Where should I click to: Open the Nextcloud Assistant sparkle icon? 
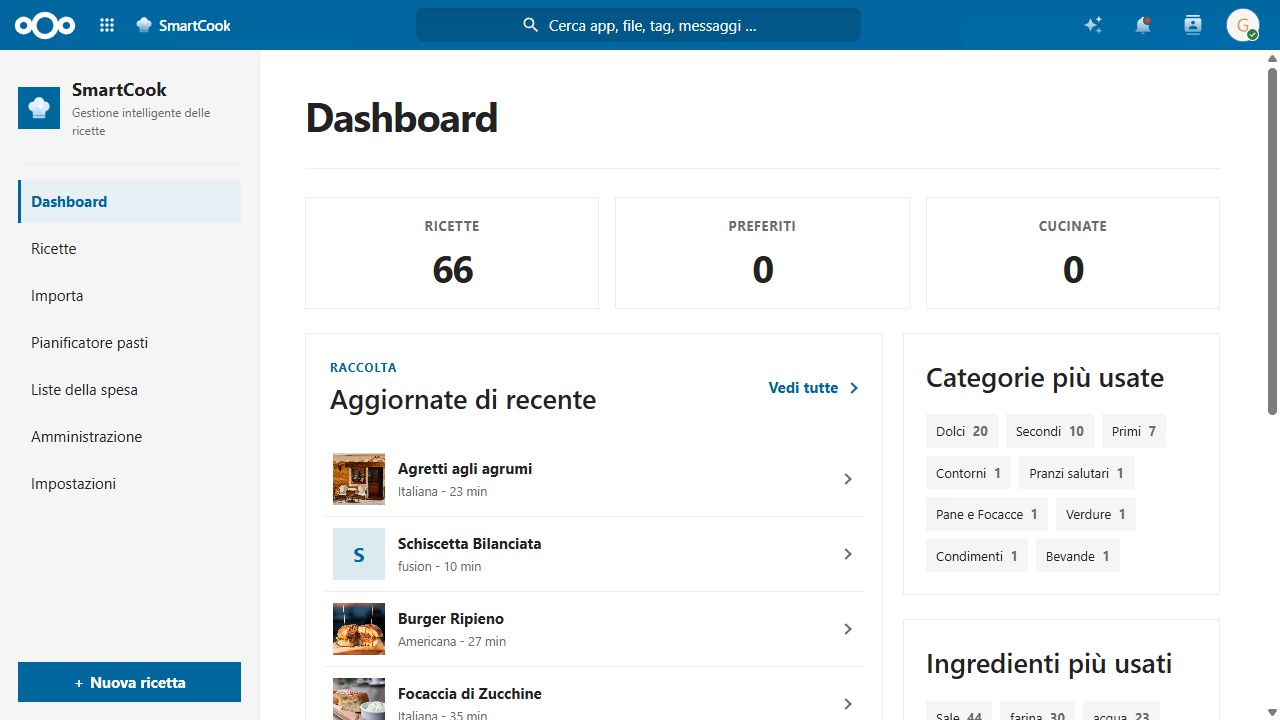[x=1093, y=25]
